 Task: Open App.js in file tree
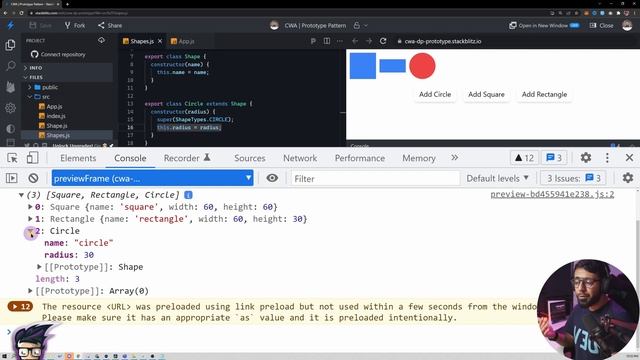[x=51, y=107]
